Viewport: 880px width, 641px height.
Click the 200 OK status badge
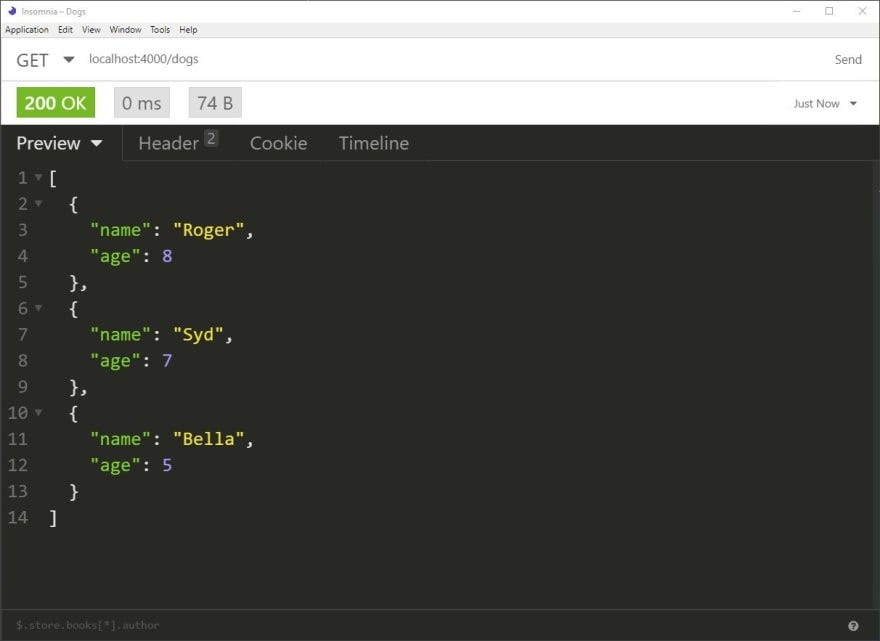point(56,103)
